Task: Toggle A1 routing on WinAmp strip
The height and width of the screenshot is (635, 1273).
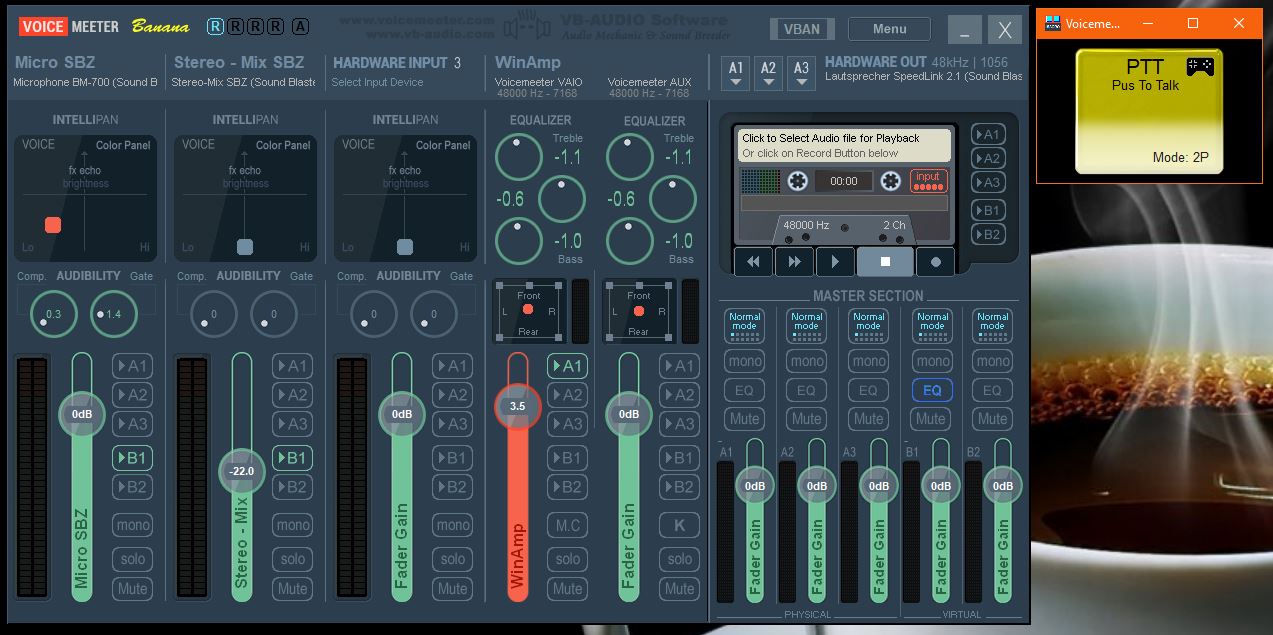Action: tap(567, 366)
